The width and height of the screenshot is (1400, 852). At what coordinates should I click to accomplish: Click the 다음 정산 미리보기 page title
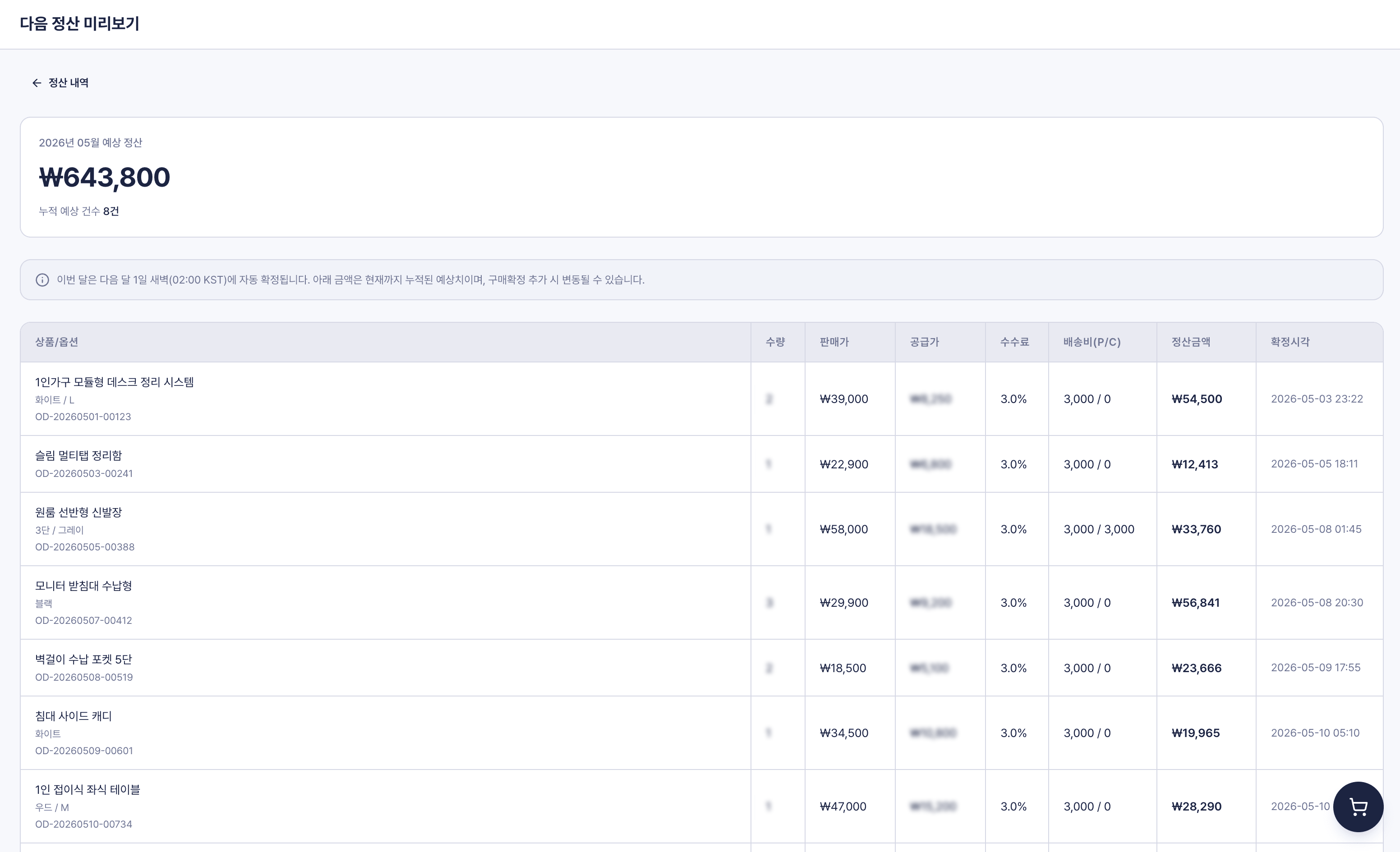pyautogui.click(x=79, y=23)
